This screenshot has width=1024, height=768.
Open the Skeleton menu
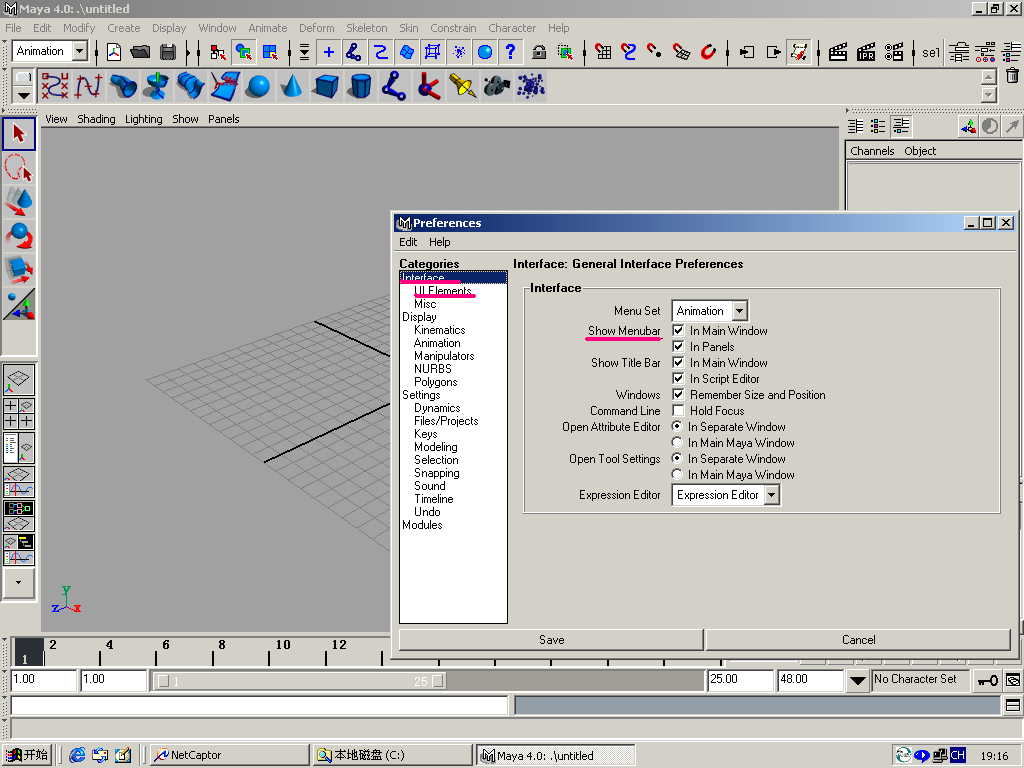[x=366, y=28]
